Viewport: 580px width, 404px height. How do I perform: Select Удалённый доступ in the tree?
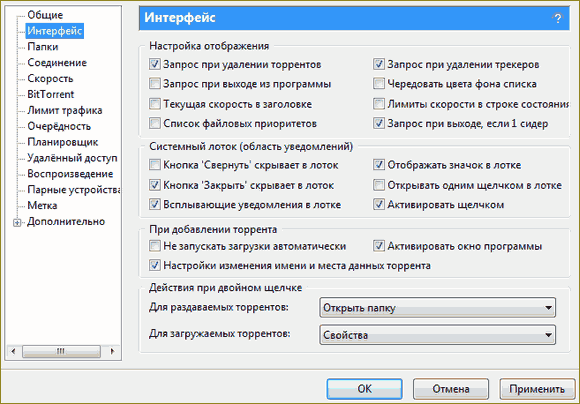tap(72, 158)
